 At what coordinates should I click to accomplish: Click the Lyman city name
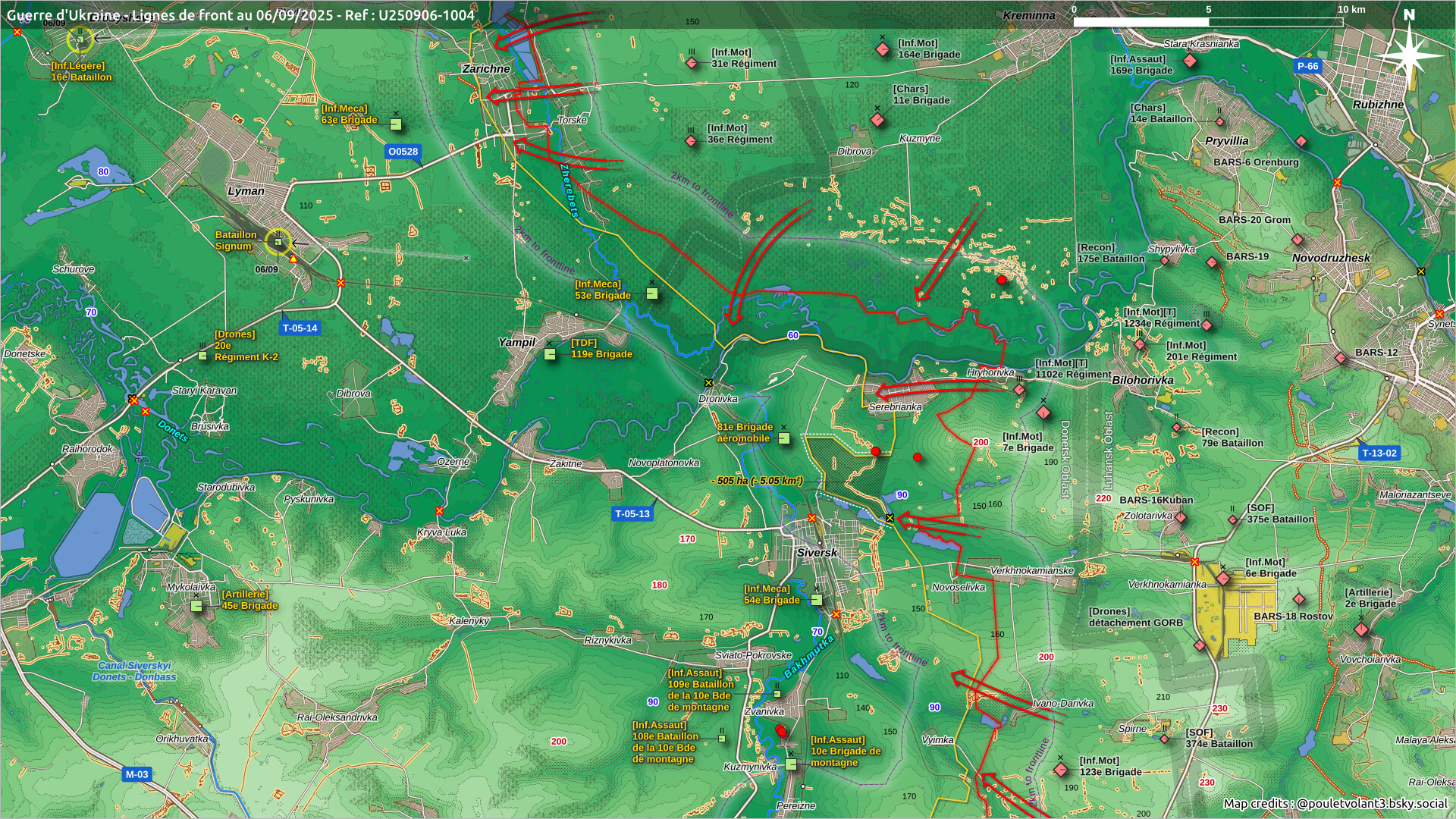point(246,191)
